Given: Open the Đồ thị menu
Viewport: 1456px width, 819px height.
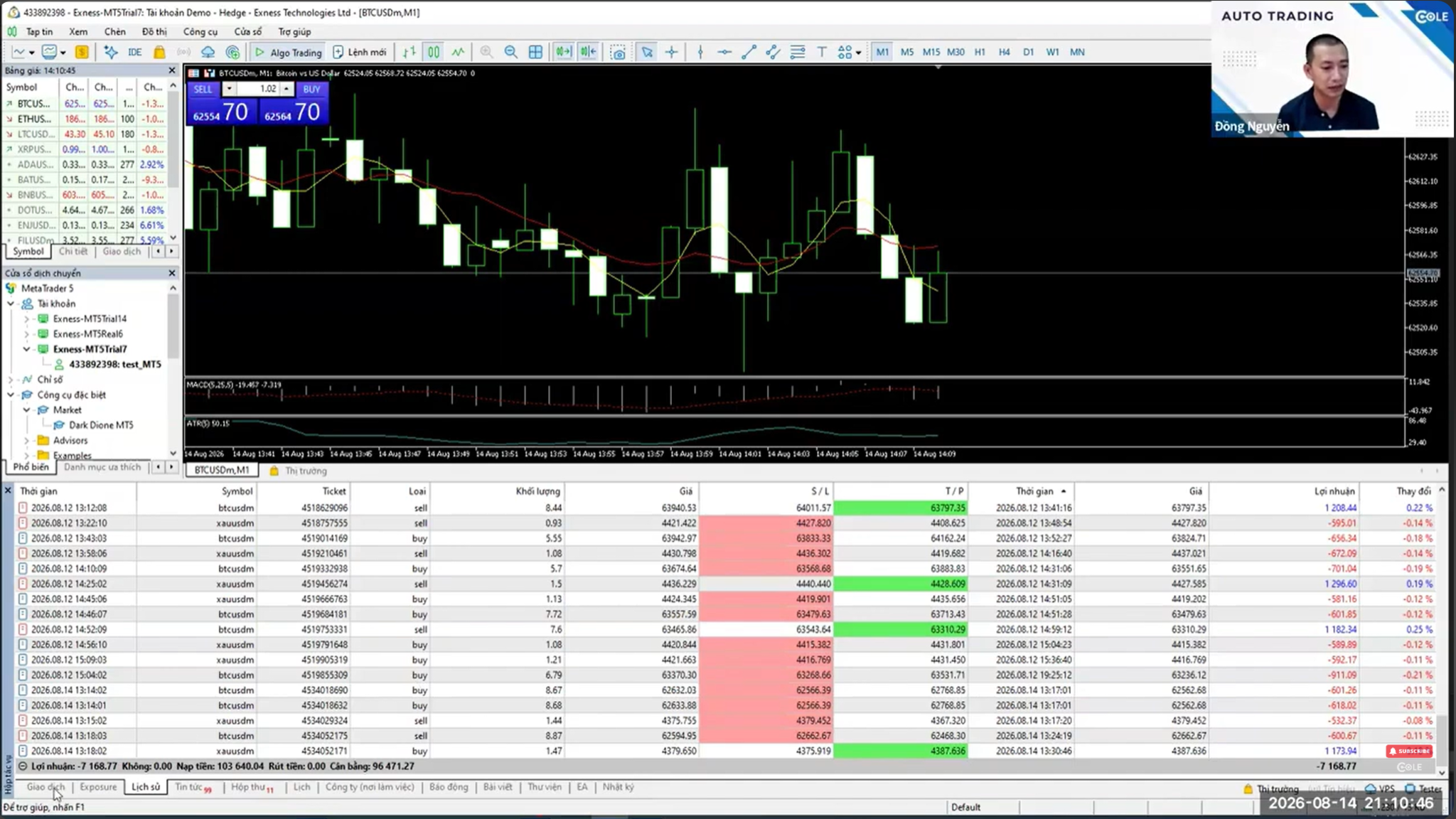Looking at the screenshot, I should coord(154,31).
